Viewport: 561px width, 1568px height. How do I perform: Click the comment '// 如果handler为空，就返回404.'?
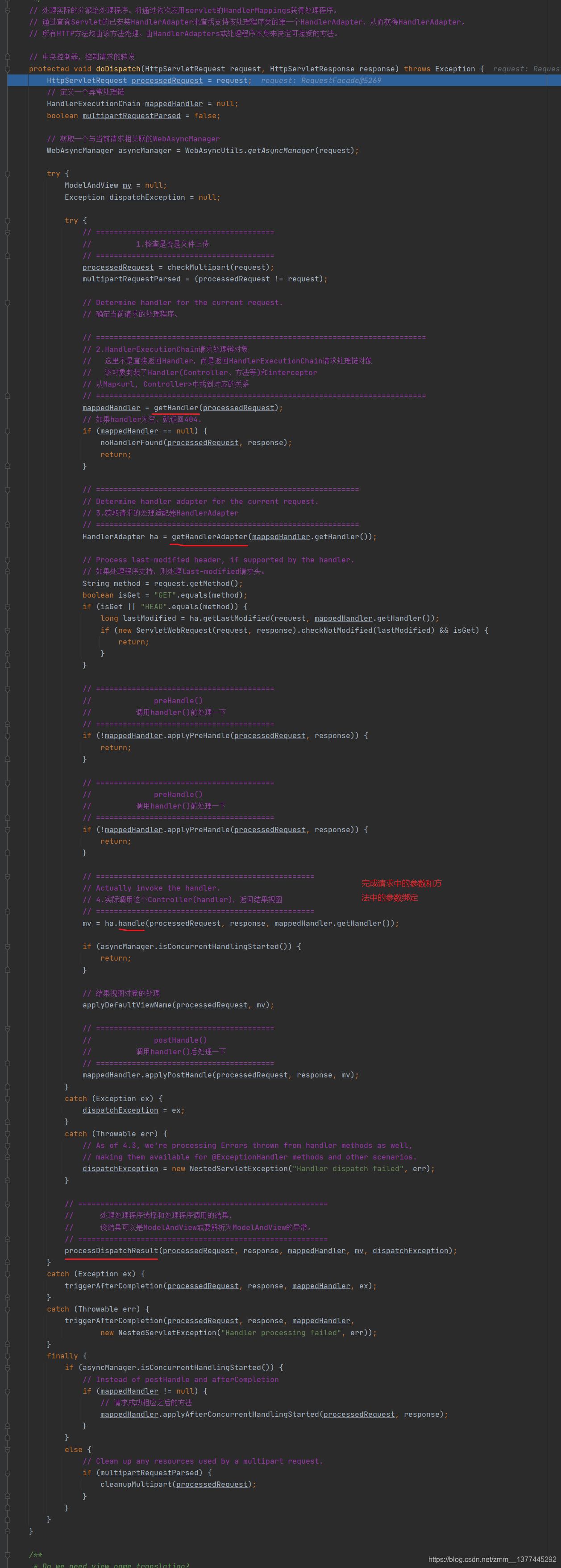pos(142,419)
